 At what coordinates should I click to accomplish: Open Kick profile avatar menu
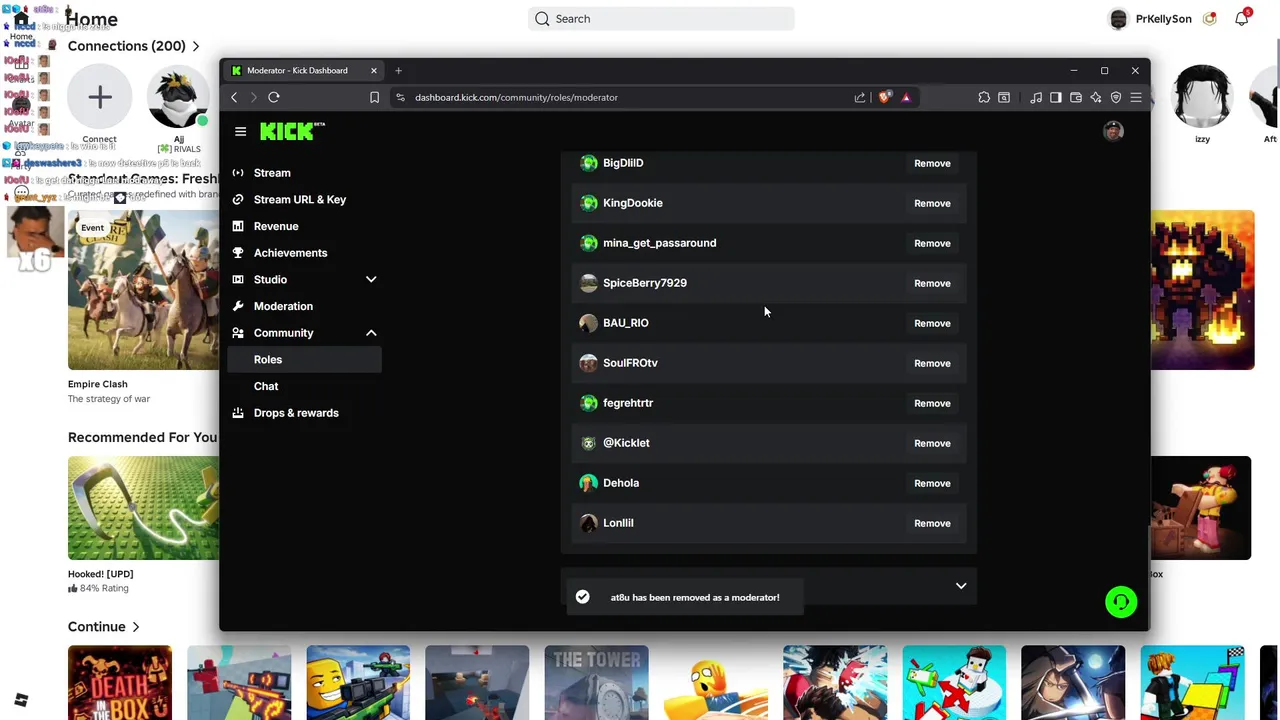coord(1113,131)
